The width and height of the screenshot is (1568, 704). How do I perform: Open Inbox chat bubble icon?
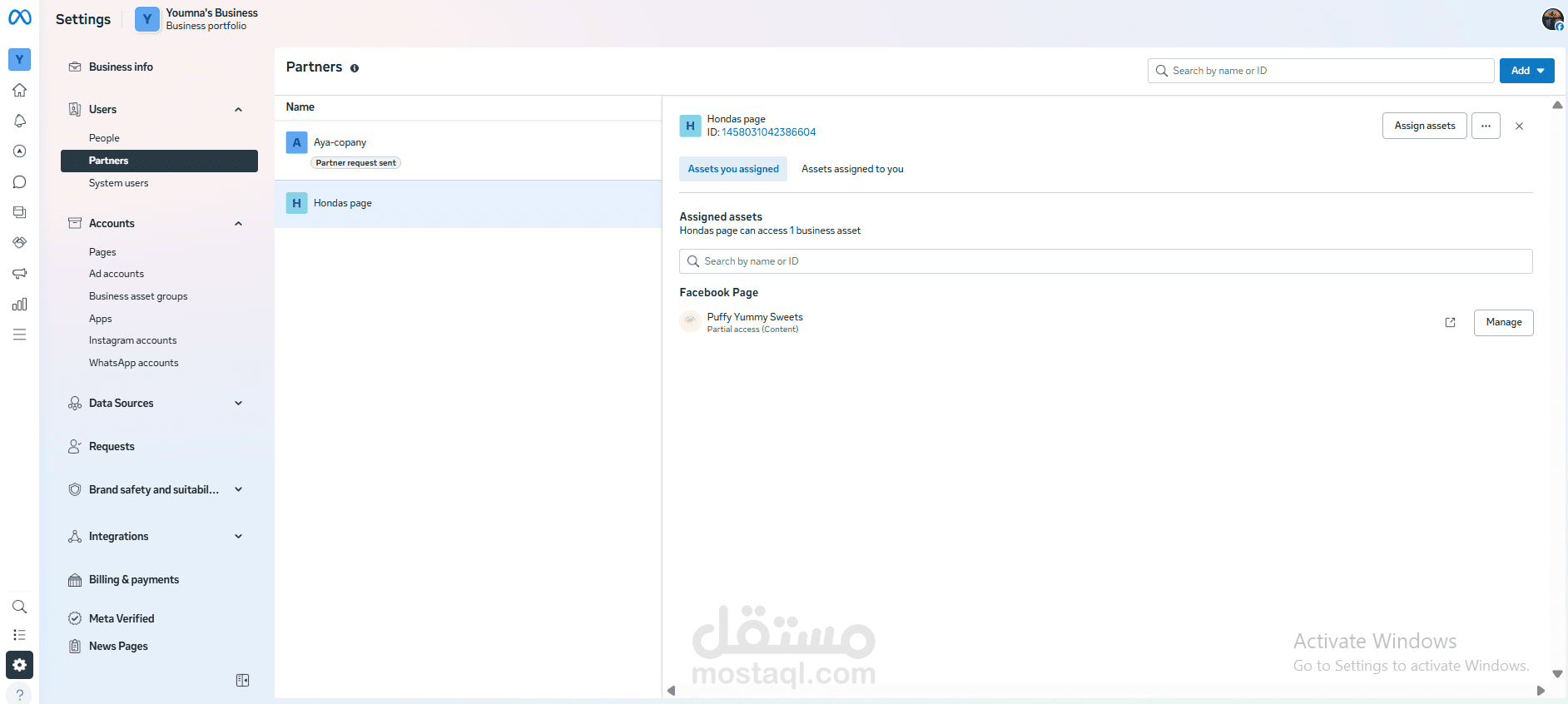click(19, 182)
